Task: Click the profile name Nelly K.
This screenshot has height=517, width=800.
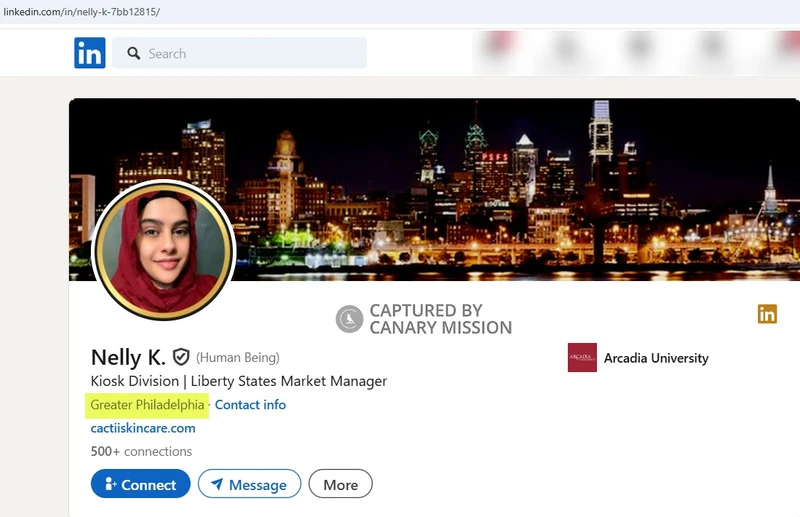Action: point(128,357)
